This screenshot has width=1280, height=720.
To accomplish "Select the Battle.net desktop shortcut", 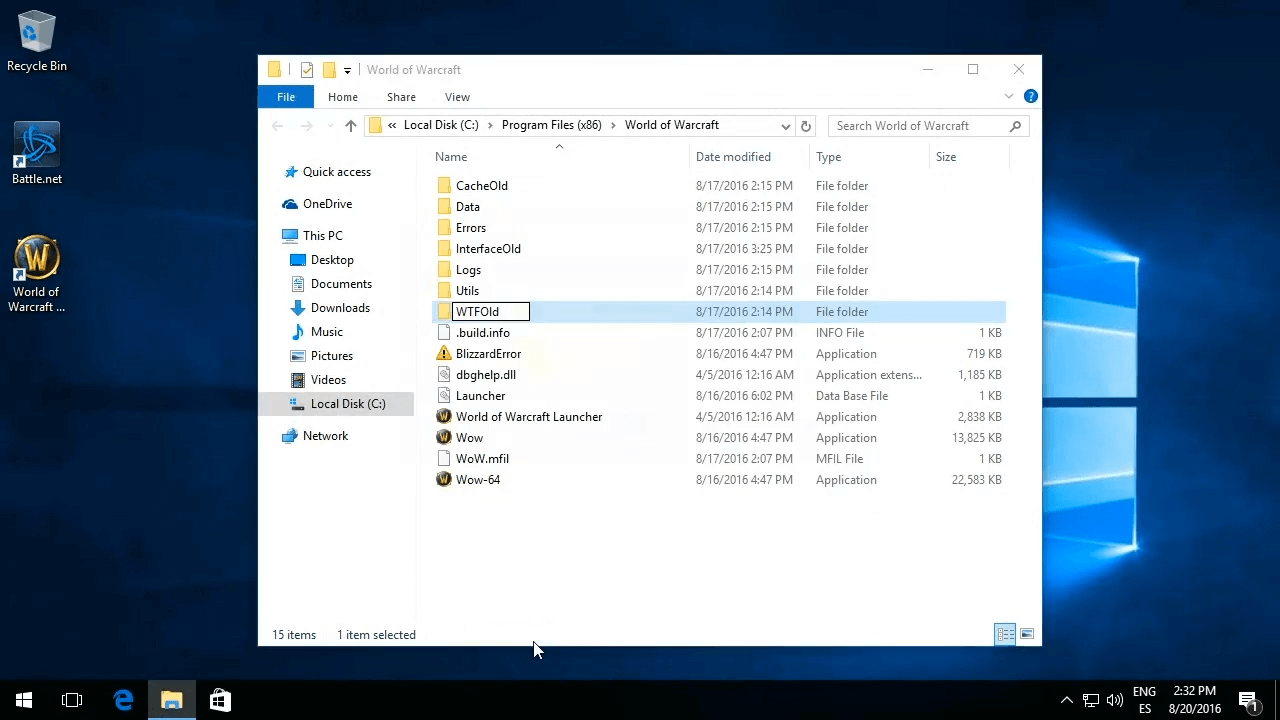I will point(37,154).
